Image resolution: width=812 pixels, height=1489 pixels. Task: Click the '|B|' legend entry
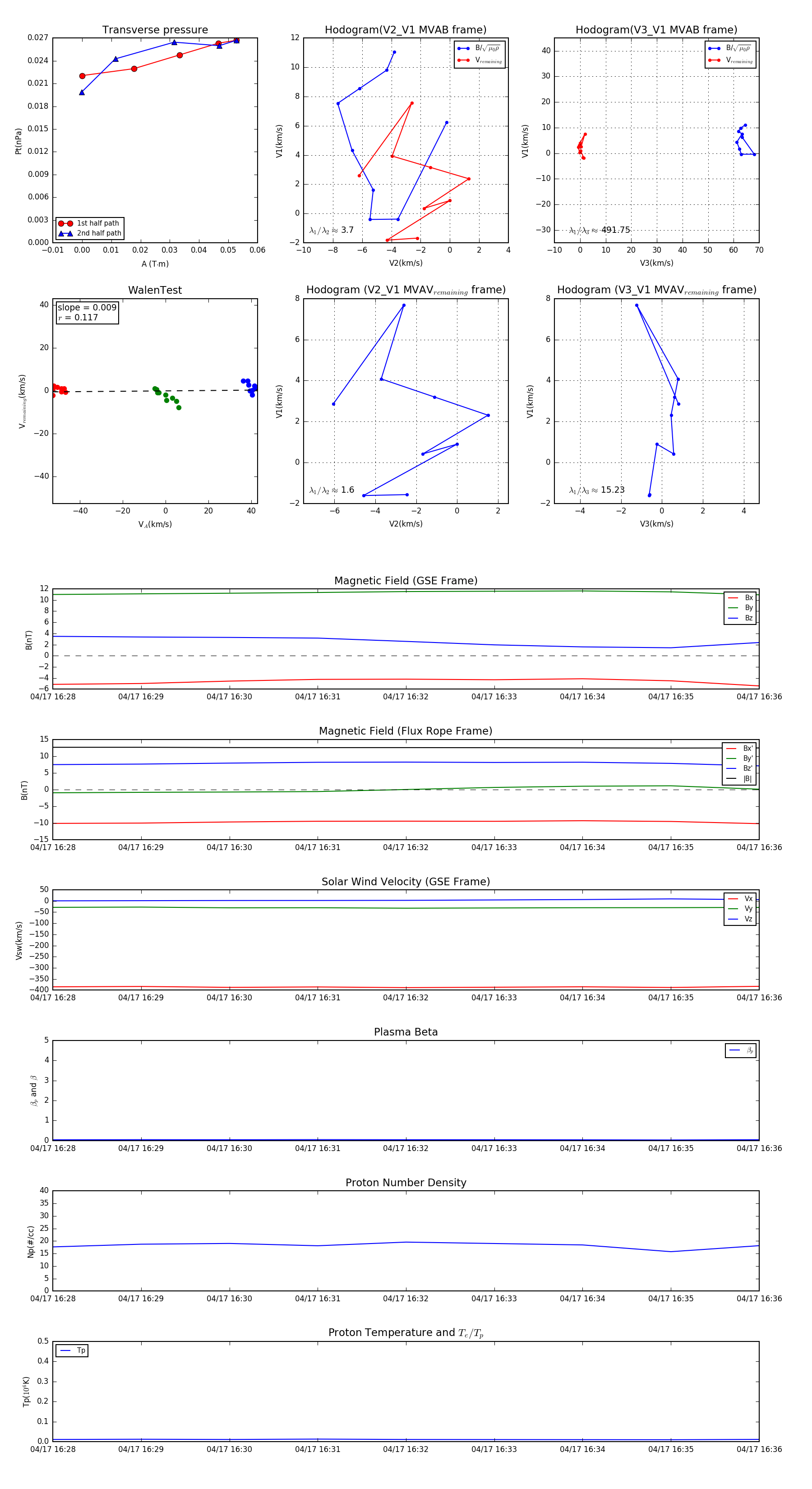[739, 779]
